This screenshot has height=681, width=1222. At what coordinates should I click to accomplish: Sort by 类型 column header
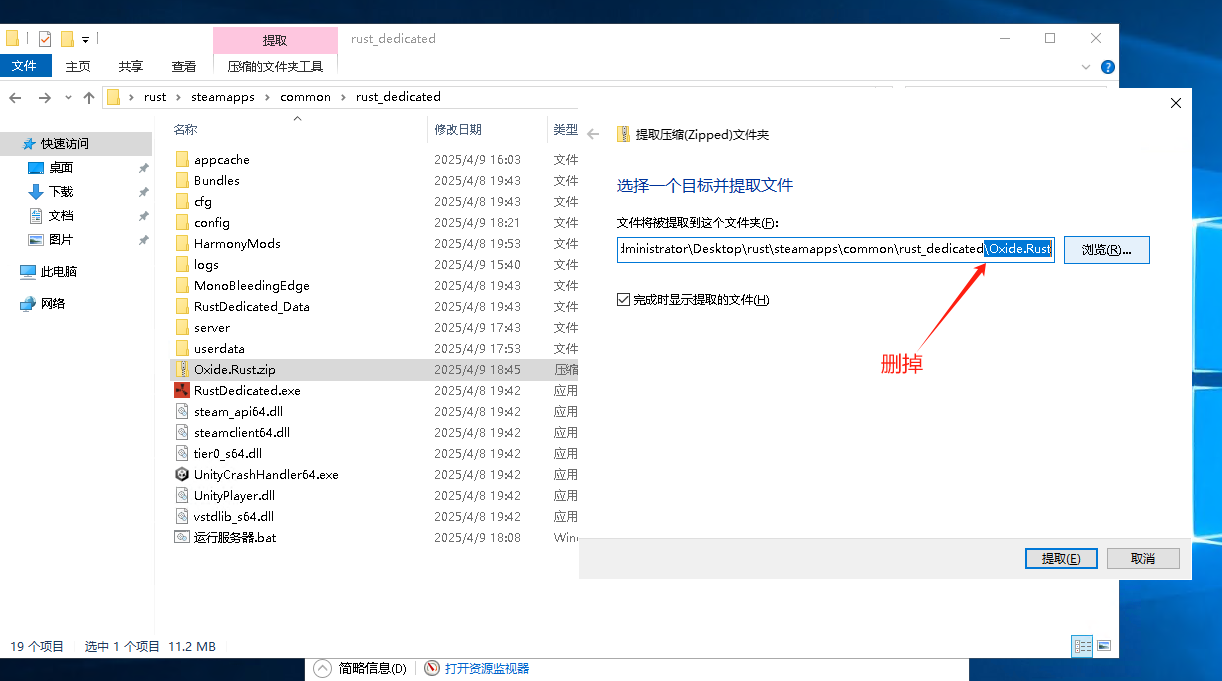565,129
